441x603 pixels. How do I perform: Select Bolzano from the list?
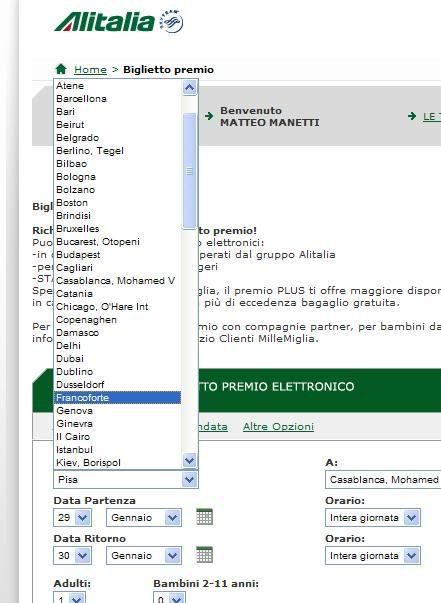coord(118,190)
